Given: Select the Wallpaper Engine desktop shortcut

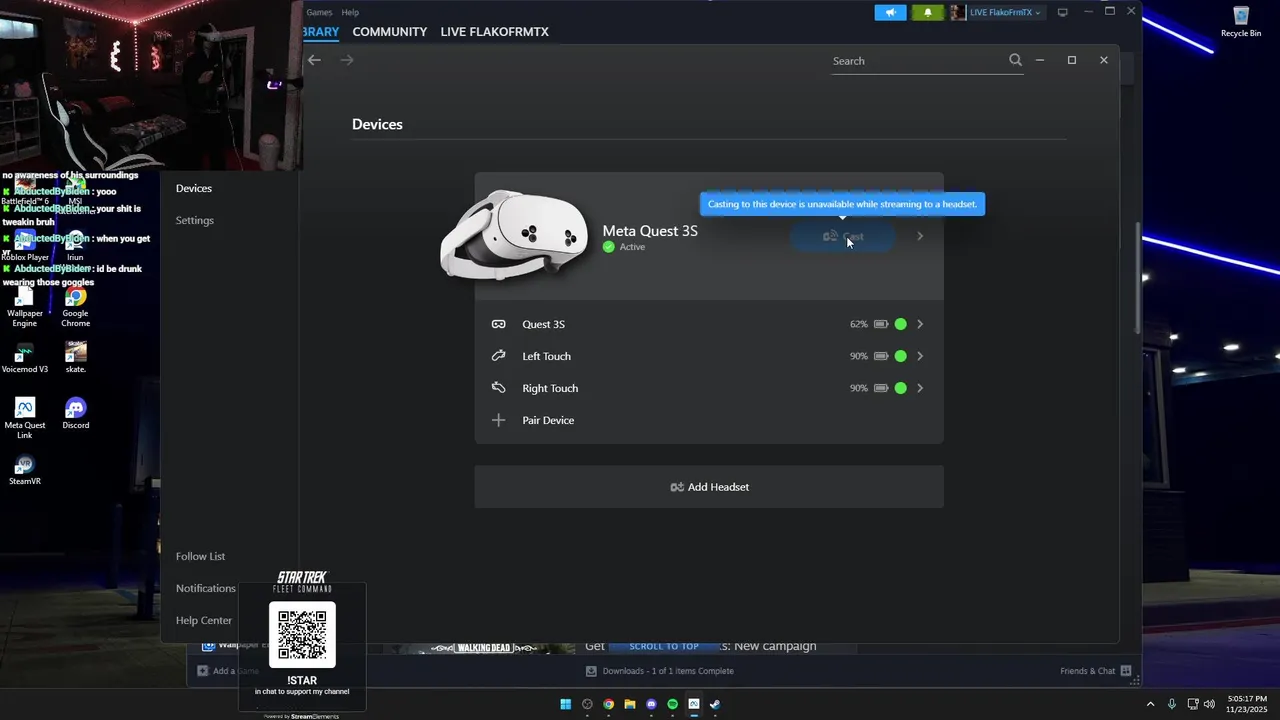Looking at the screenshot, I should [x=25, y=307].
